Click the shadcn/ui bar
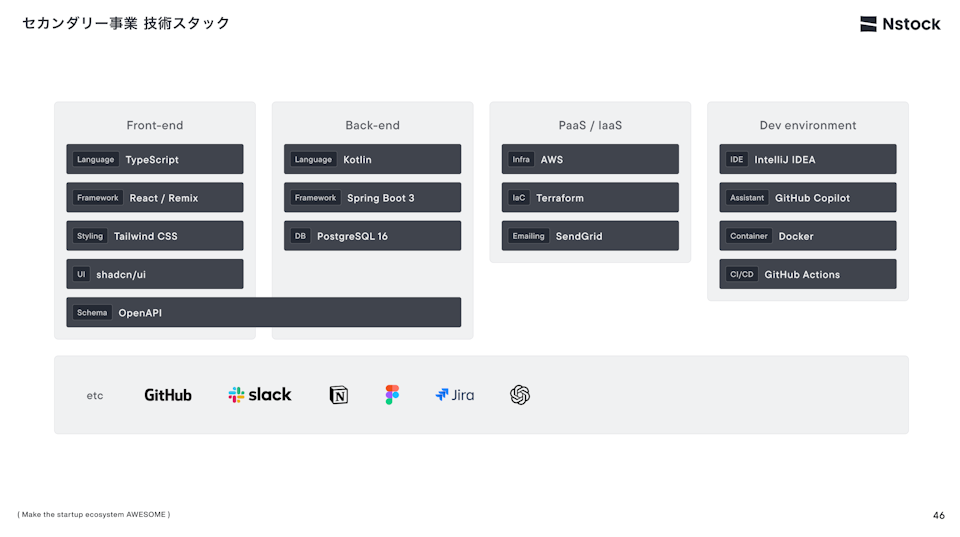960x537 pixels. 155,274
